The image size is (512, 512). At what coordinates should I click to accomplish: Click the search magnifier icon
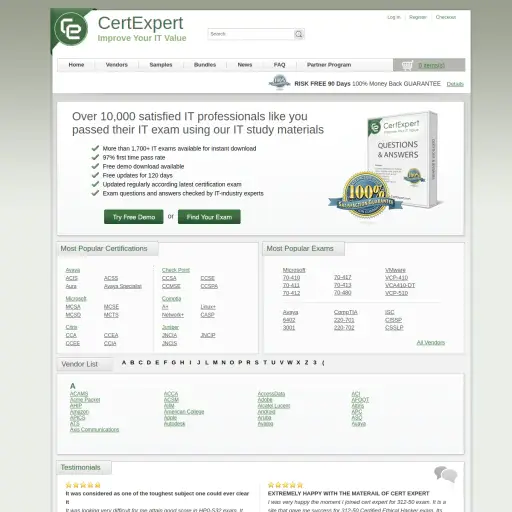[299, 34]
